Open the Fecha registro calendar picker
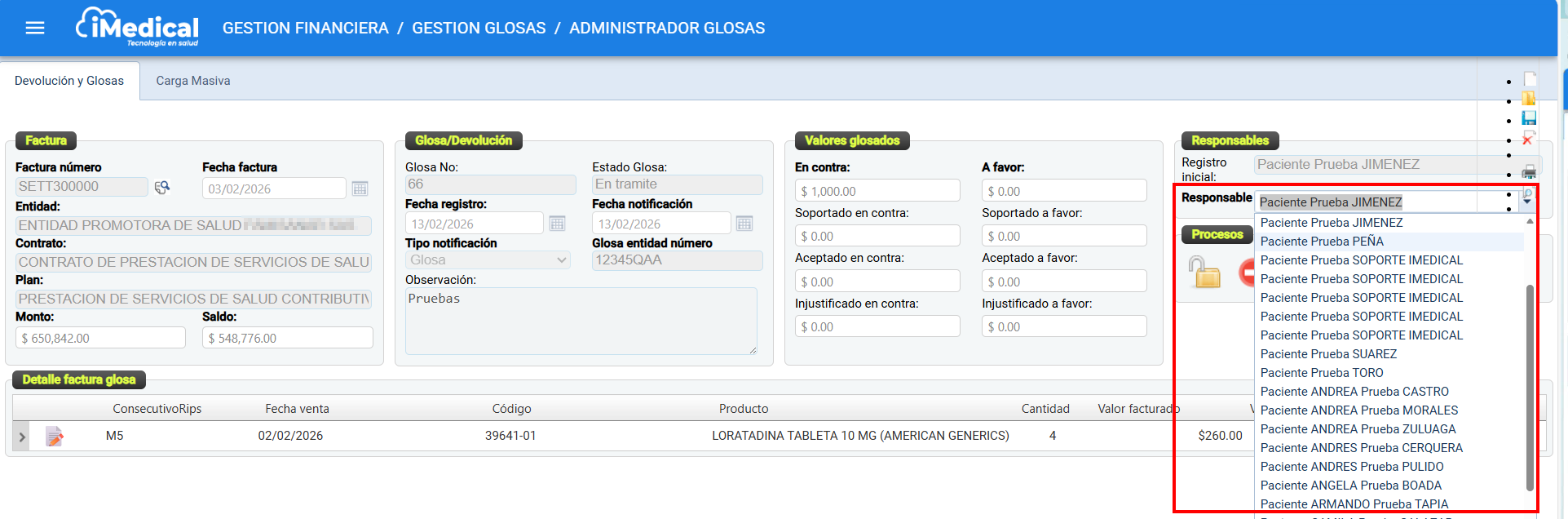This screenshot has height=519, width=1568. pyautogui.click(x=557, y=224)
